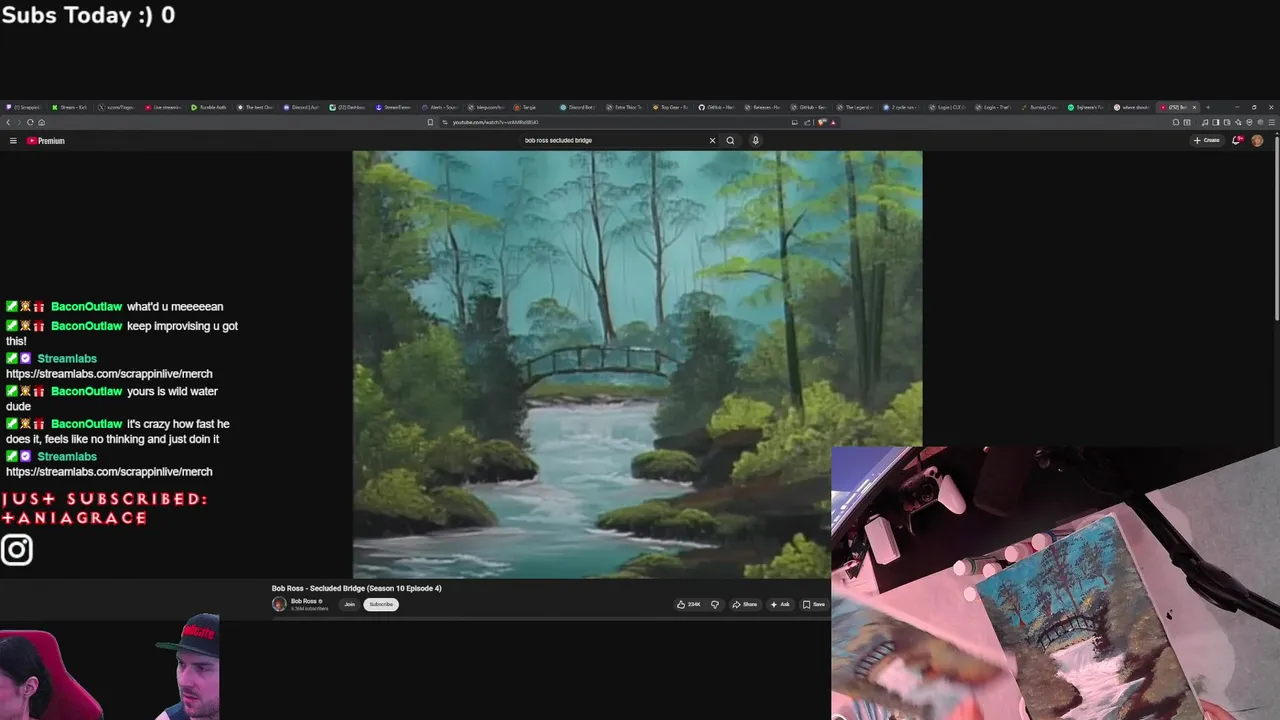Click the second Streamlabs username in chat
The width and height of the screenshot is (1280, 720).
67,457
